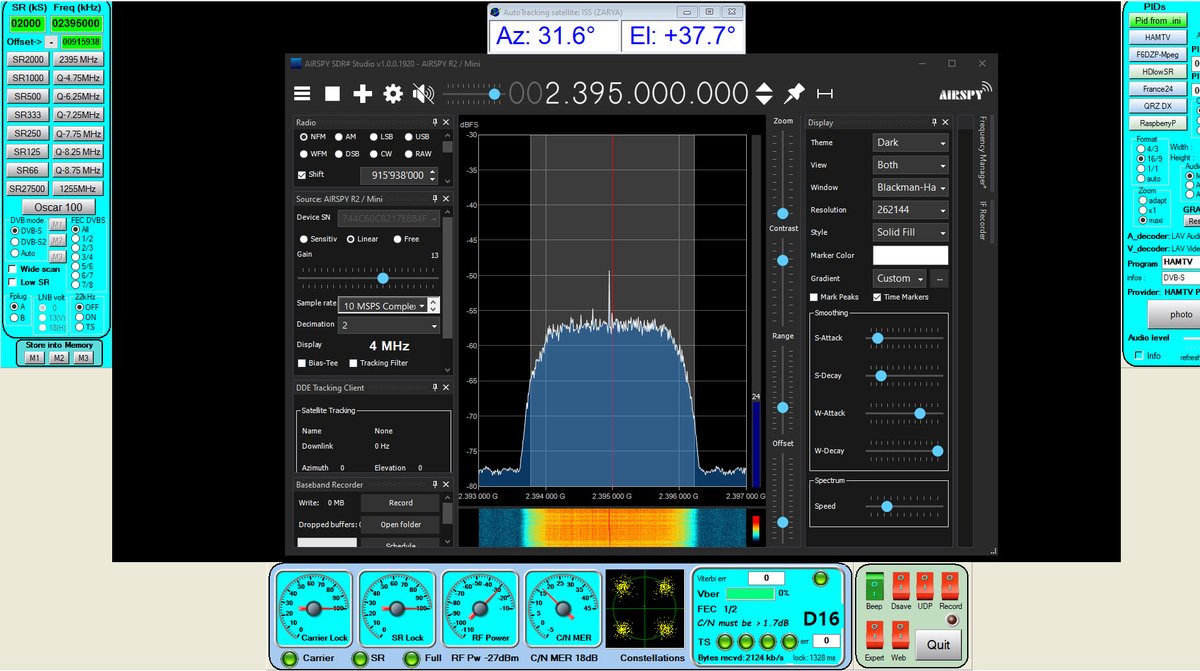Close the Display panel
The height and width of the screenshot is (671, 1200).
tap(946, 122)
